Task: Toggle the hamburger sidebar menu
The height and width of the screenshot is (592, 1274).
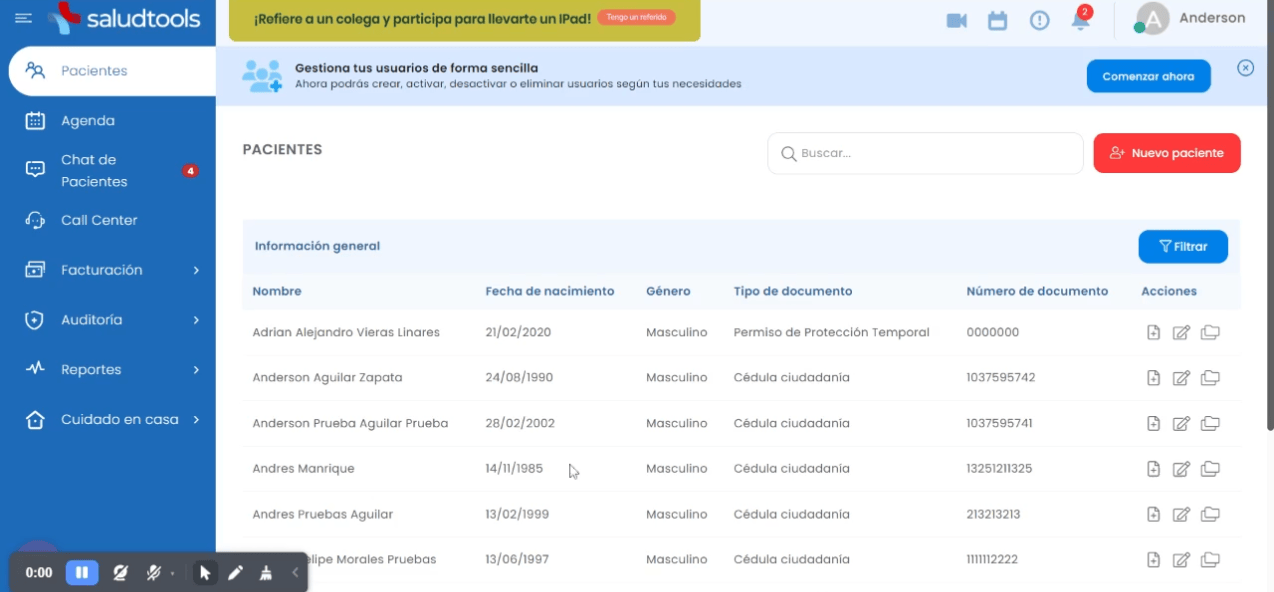Action: (x=24, y=18)
